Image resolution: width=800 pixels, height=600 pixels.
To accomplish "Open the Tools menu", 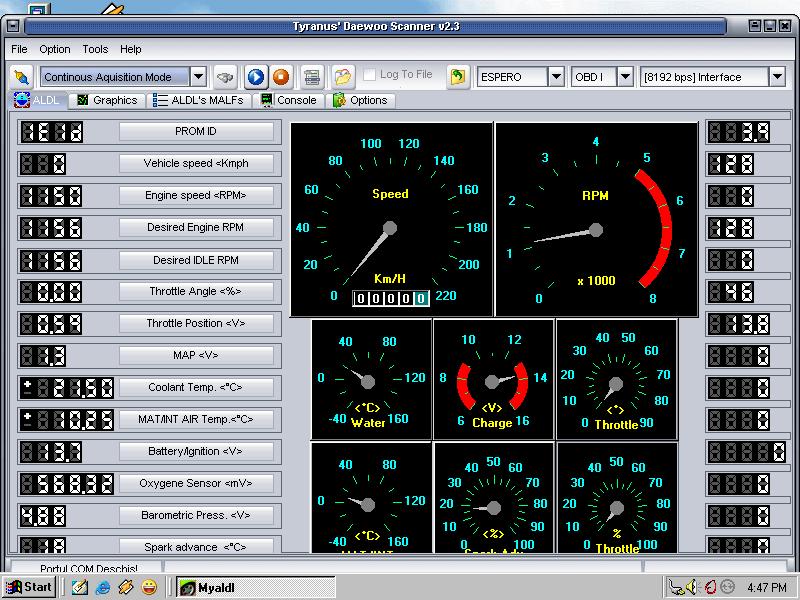I will coord(95,49).
